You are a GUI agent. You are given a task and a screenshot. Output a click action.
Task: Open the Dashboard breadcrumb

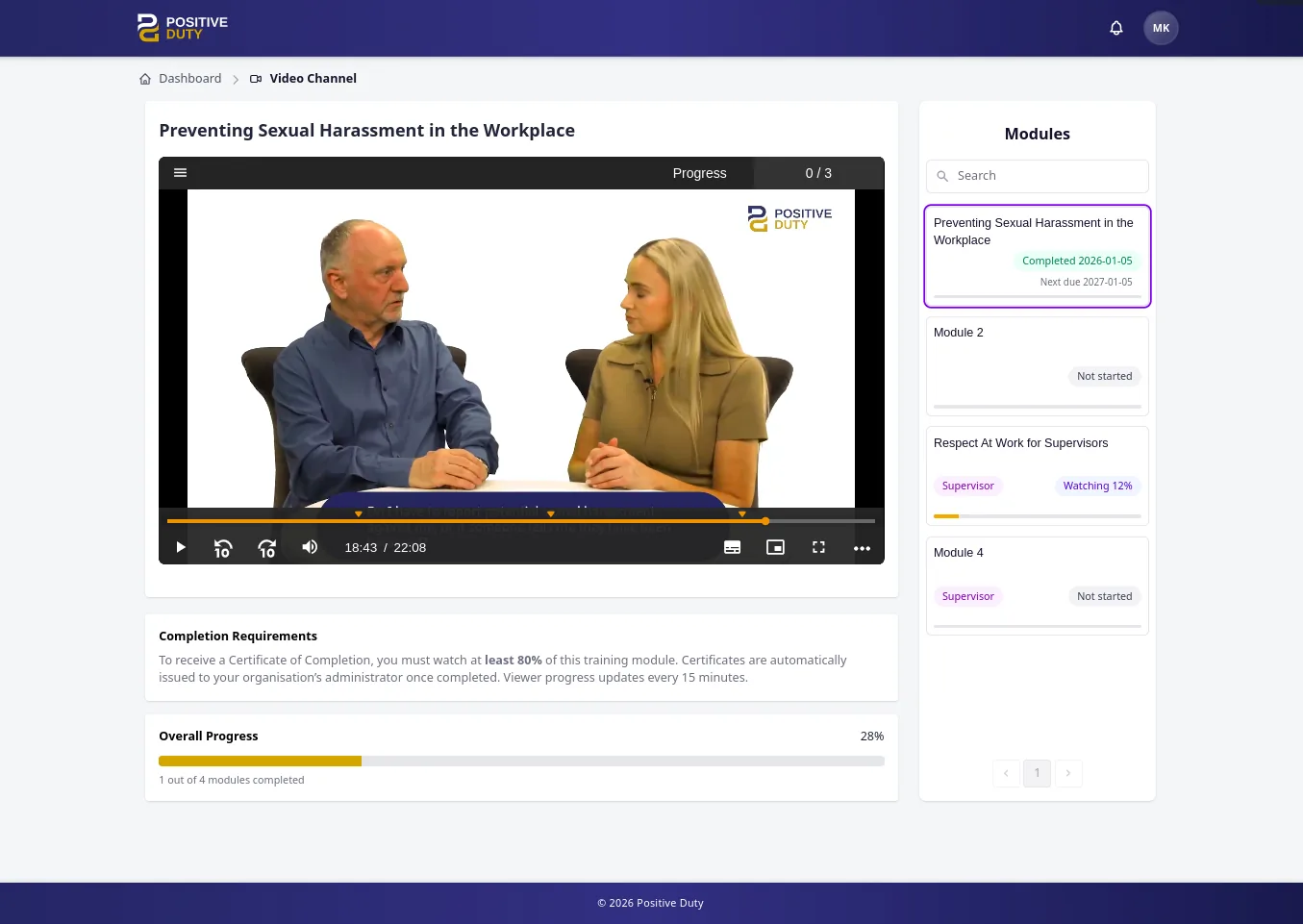[x=189, y=78]
